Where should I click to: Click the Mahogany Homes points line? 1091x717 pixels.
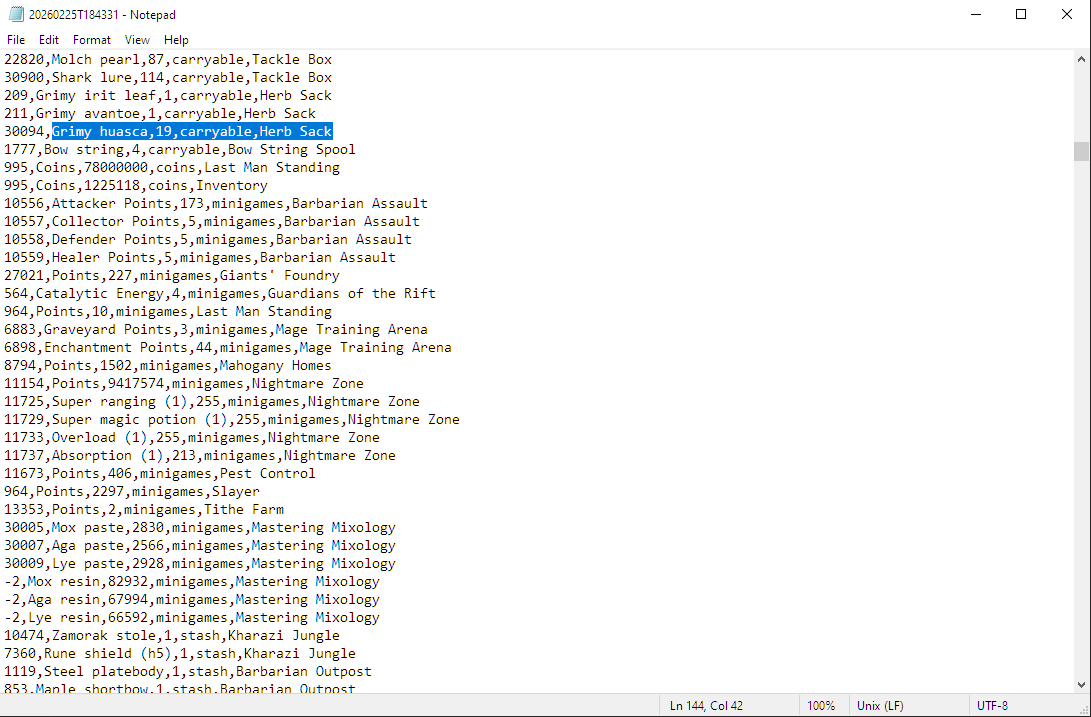coord(168,366)
